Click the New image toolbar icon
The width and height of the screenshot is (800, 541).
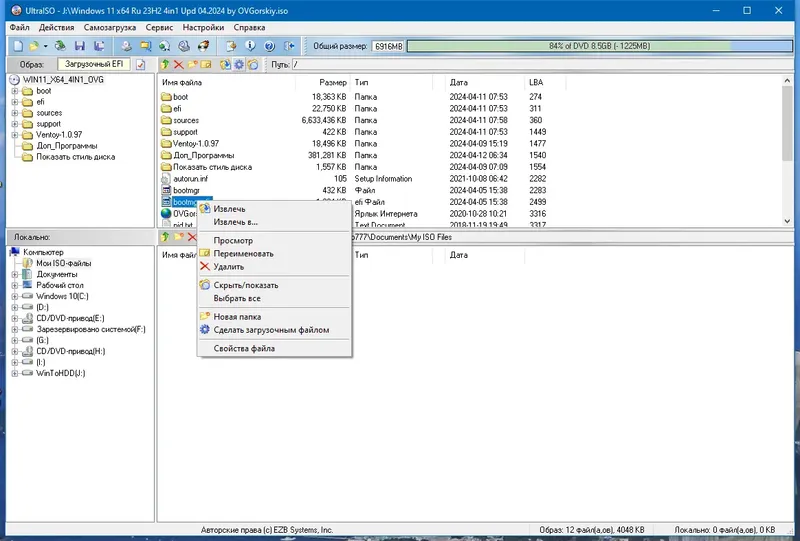(x=18, y=46)
